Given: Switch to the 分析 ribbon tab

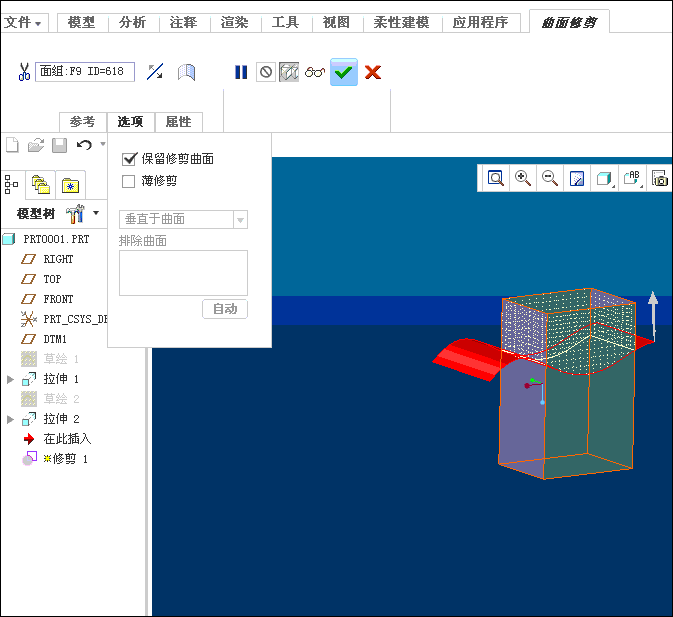Looking at the screenshot, I should [133, 22].
